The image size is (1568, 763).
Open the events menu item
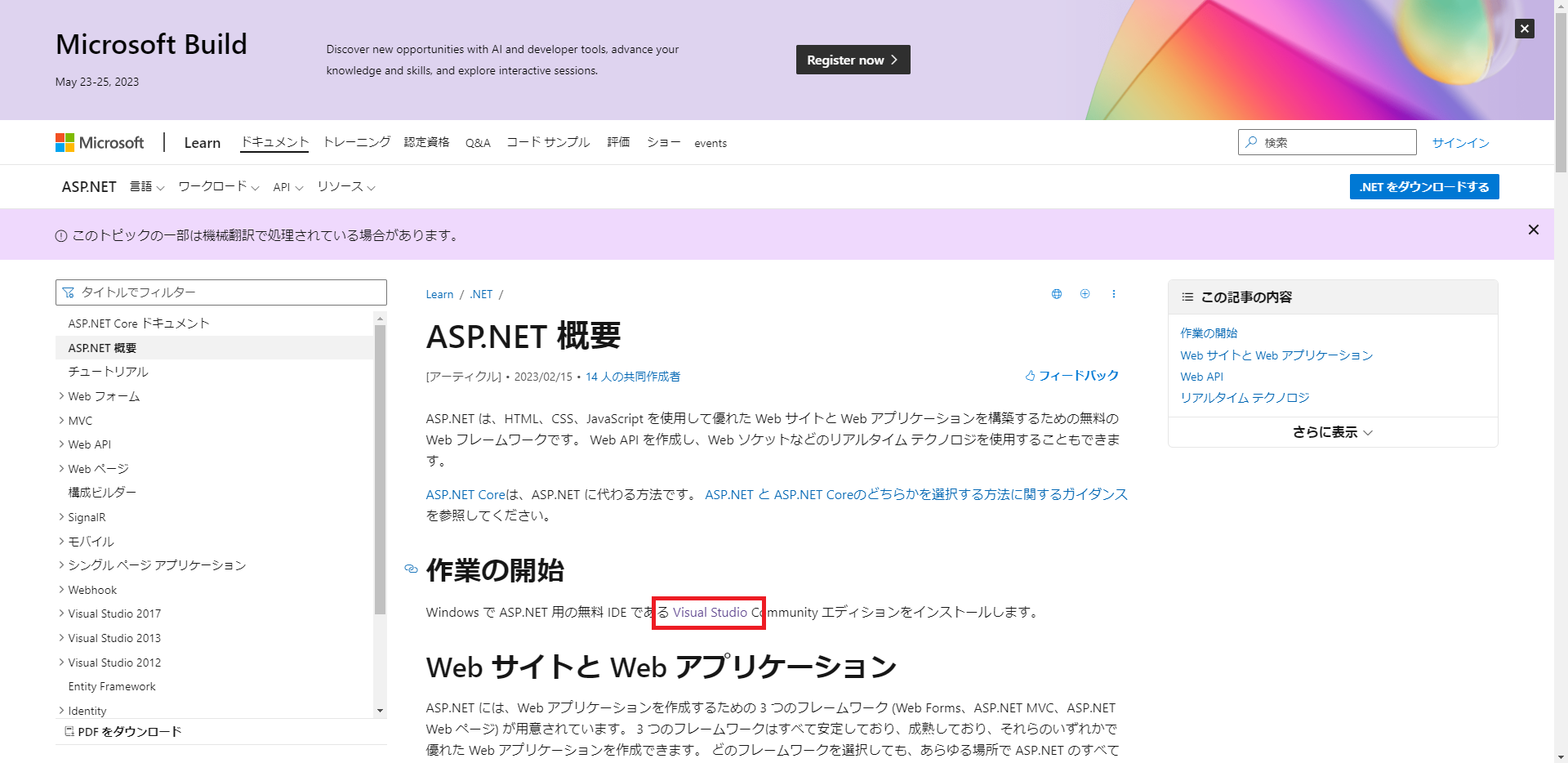[x=710, y=143]
